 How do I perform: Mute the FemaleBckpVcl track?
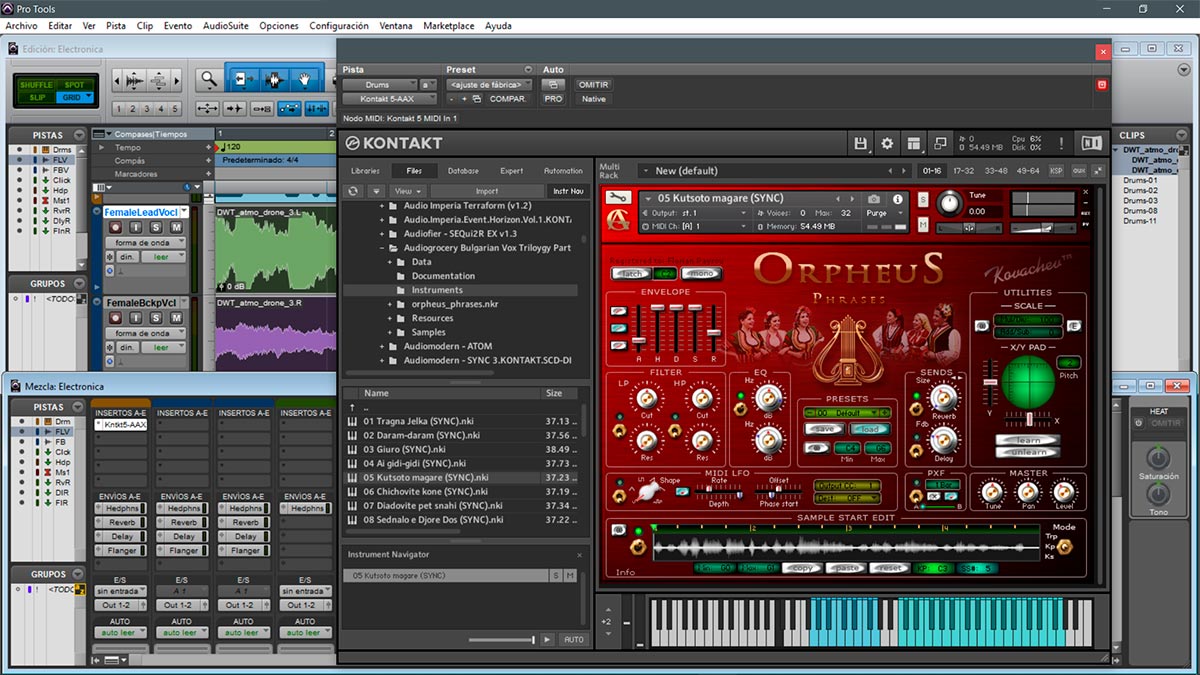pyautogui.click(x=176, y=318)
